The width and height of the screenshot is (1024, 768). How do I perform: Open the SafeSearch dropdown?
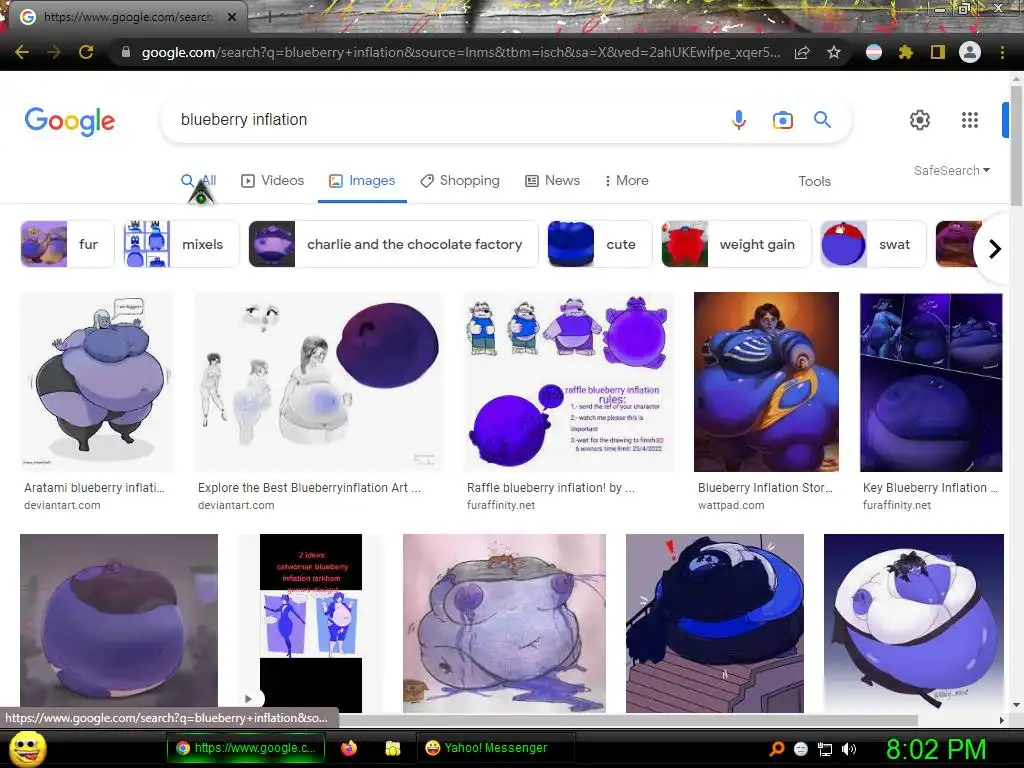coord(952,170)
